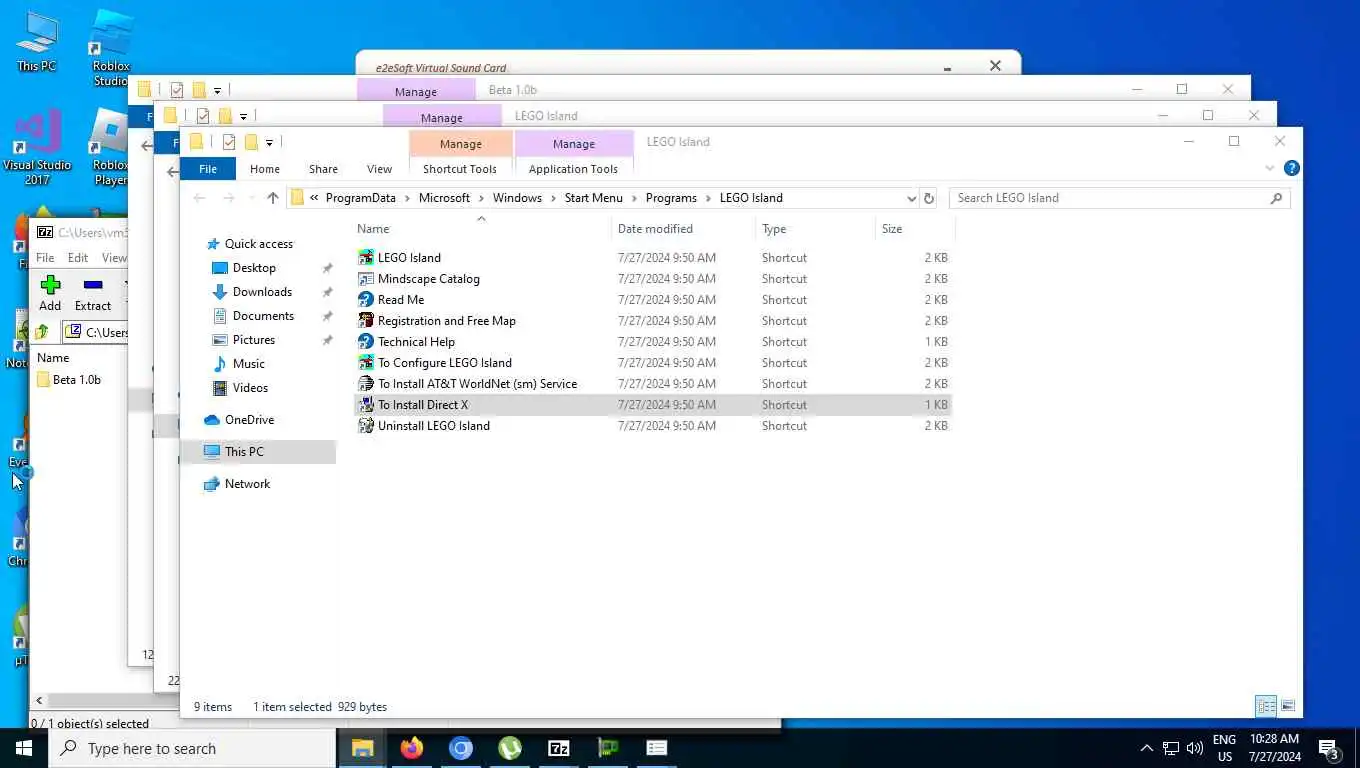Open the File menu tab
The width and height of the screenshot is (1360, 768).
pos(208,169)
